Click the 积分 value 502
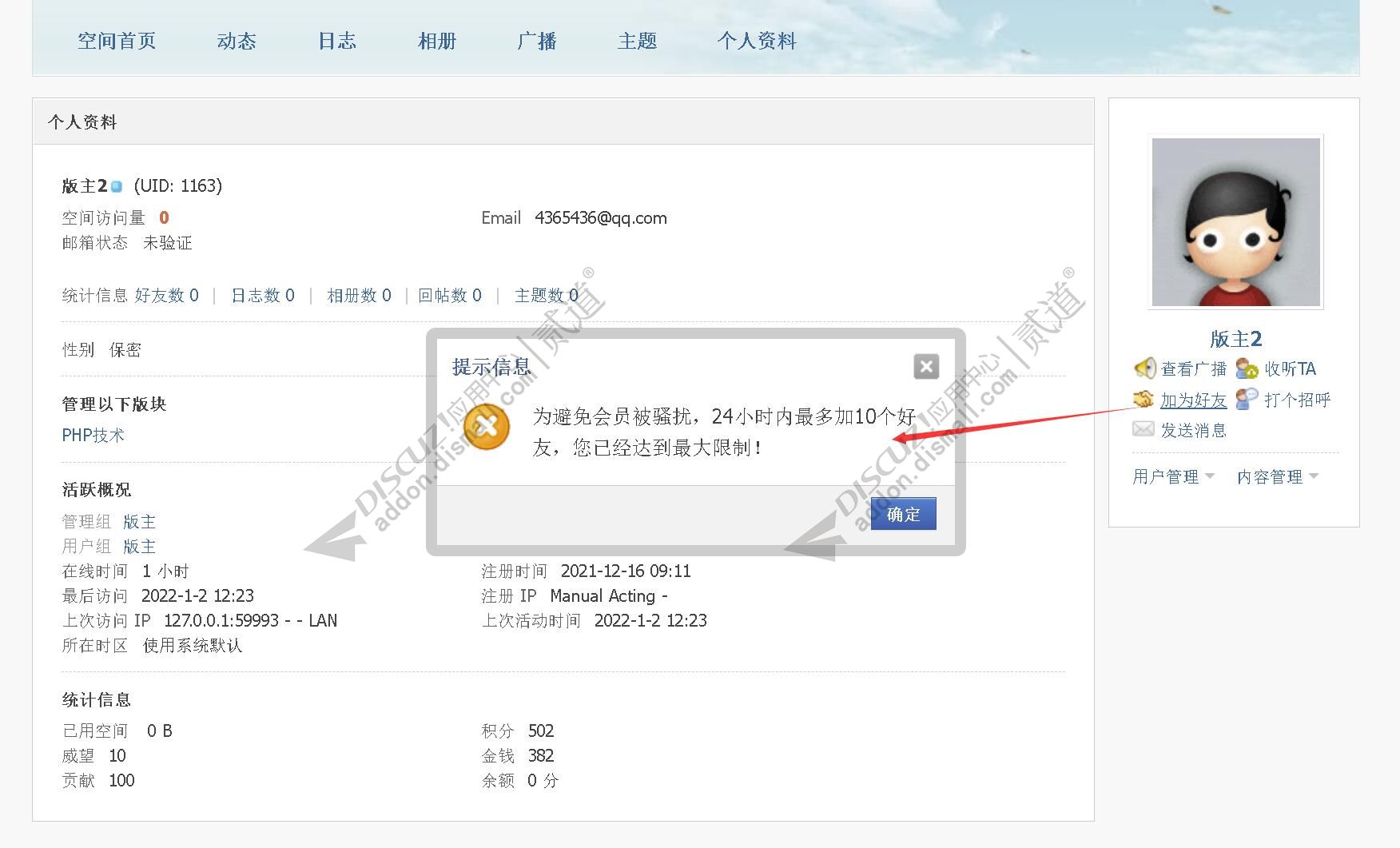The width and height of the screenshot is (1400, 848). (x=541, y=731)
